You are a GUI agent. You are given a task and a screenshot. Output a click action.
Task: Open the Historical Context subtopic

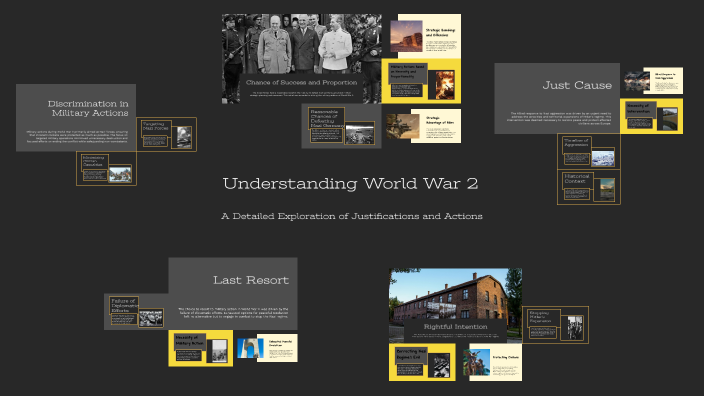tap(589, 187)
